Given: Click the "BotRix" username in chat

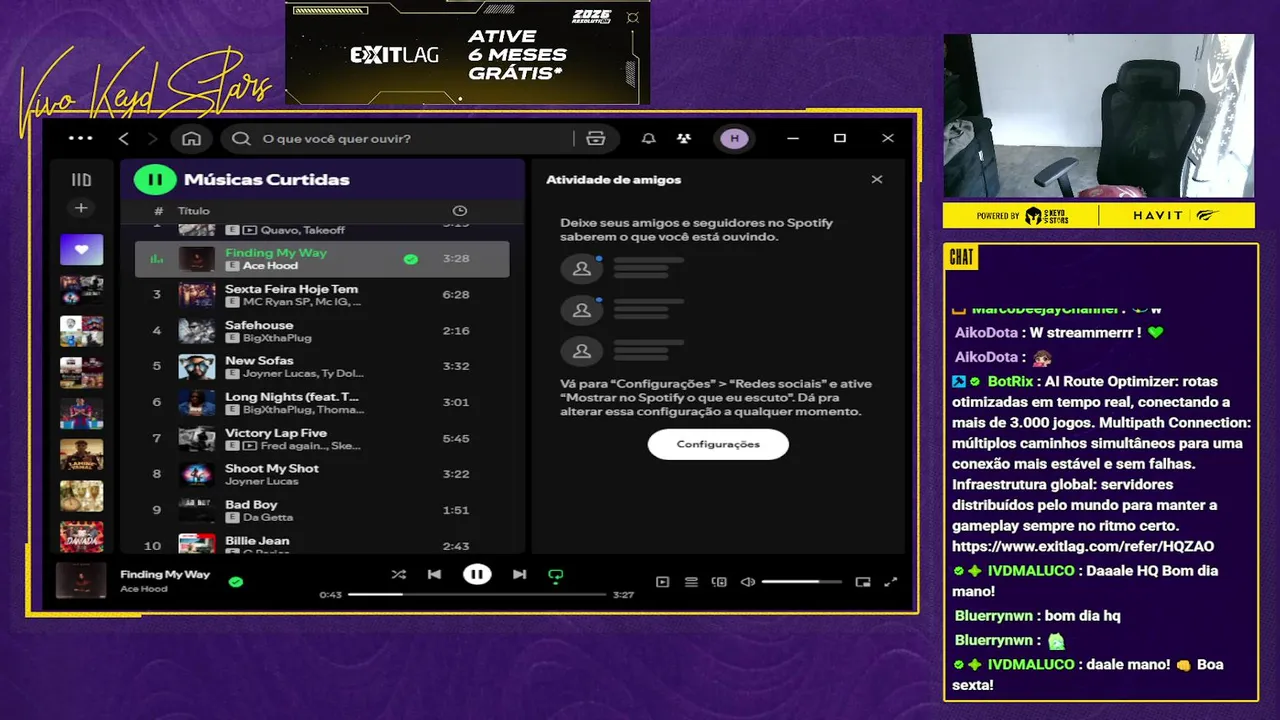Looking at the screenshot, I should pos(1009,381).
